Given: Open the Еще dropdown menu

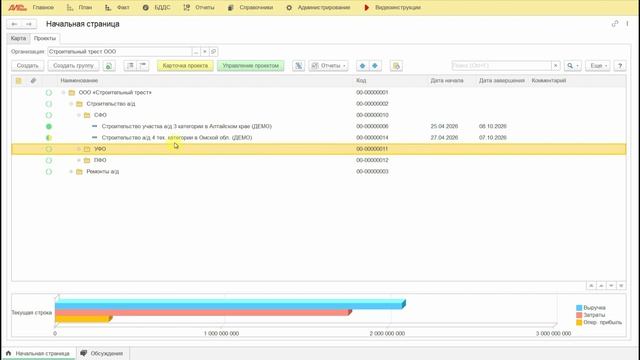Looking at the screenshot, I should tap(598, 66).
